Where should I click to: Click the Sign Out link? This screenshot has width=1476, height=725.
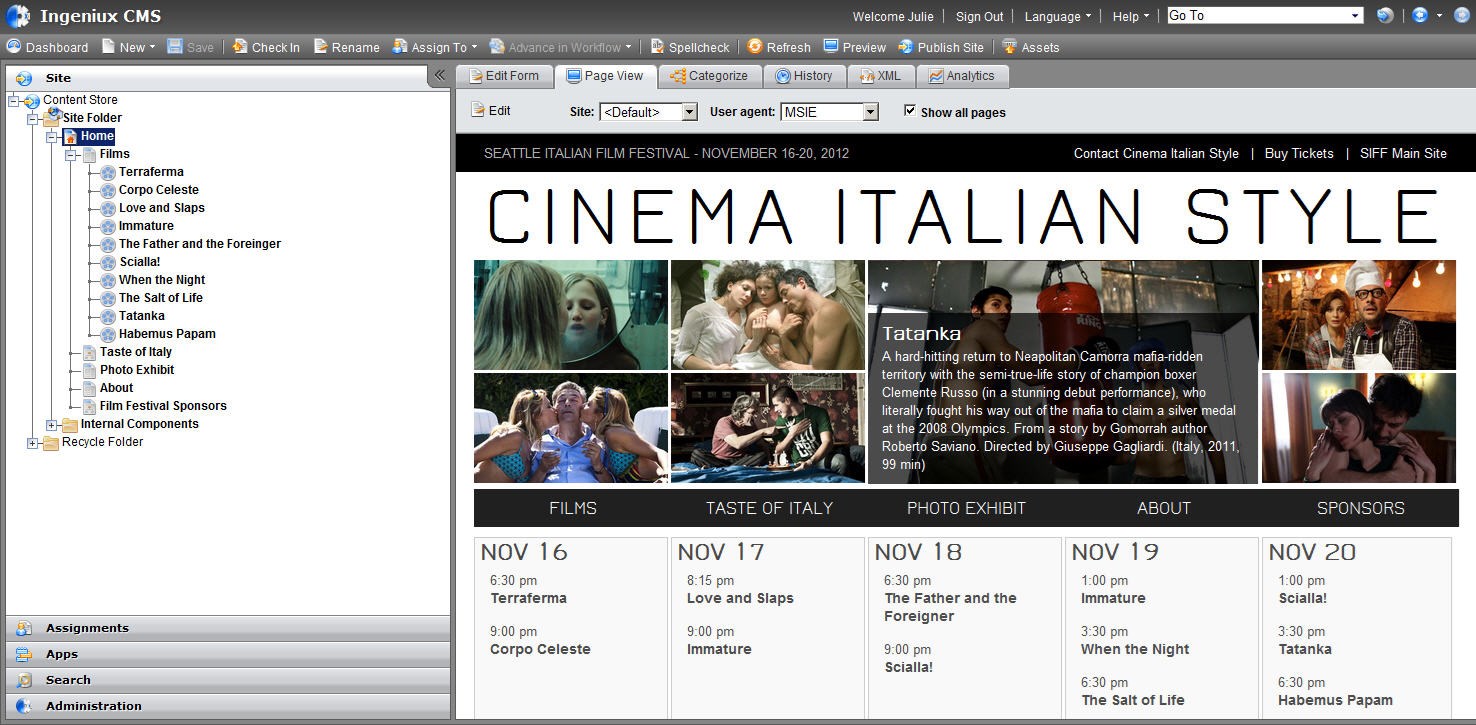coord(979,16)
